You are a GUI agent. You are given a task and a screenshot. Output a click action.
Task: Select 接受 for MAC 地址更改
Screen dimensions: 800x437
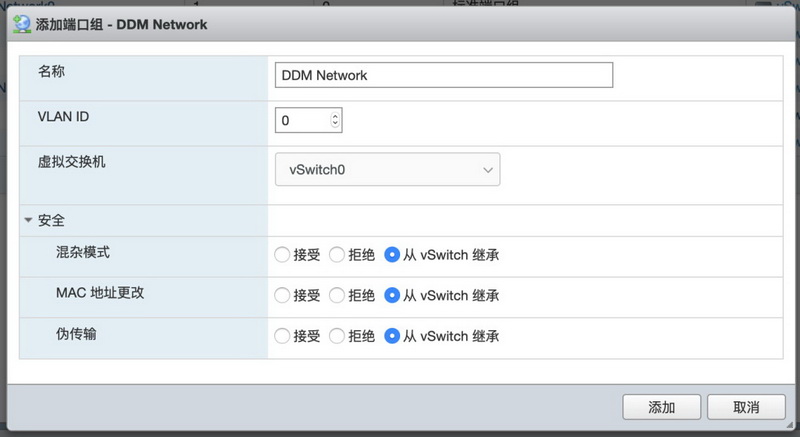[x=283, y=295]
